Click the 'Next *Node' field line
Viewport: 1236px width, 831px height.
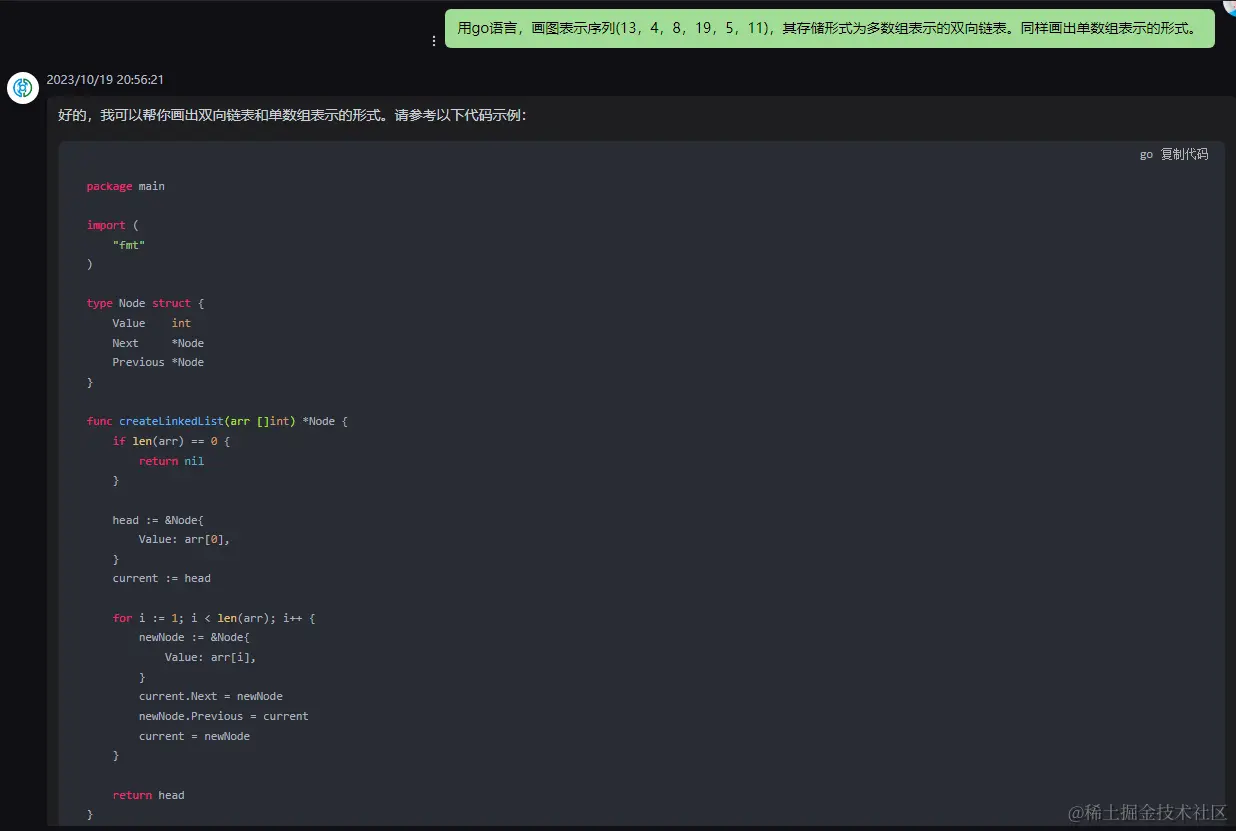pos(158,343)
